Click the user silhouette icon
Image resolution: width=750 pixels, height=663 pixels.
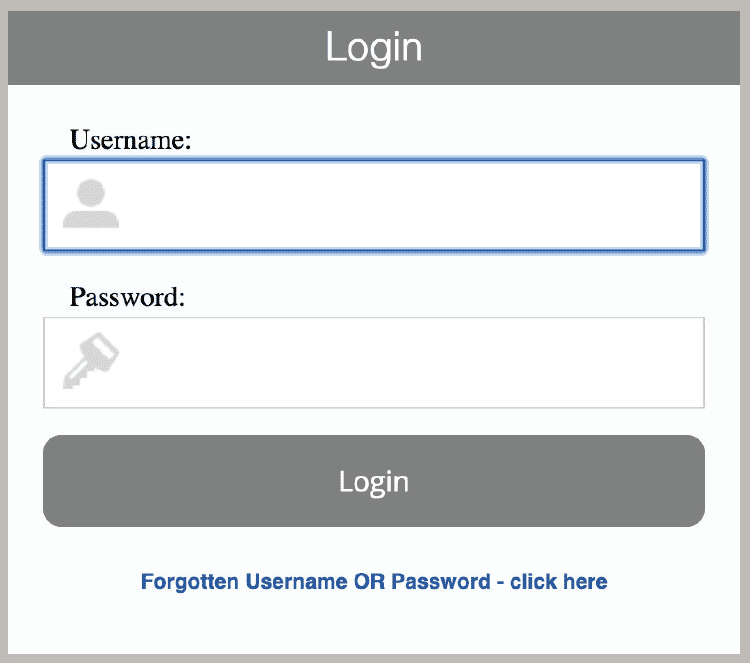(x=91, y=204)
